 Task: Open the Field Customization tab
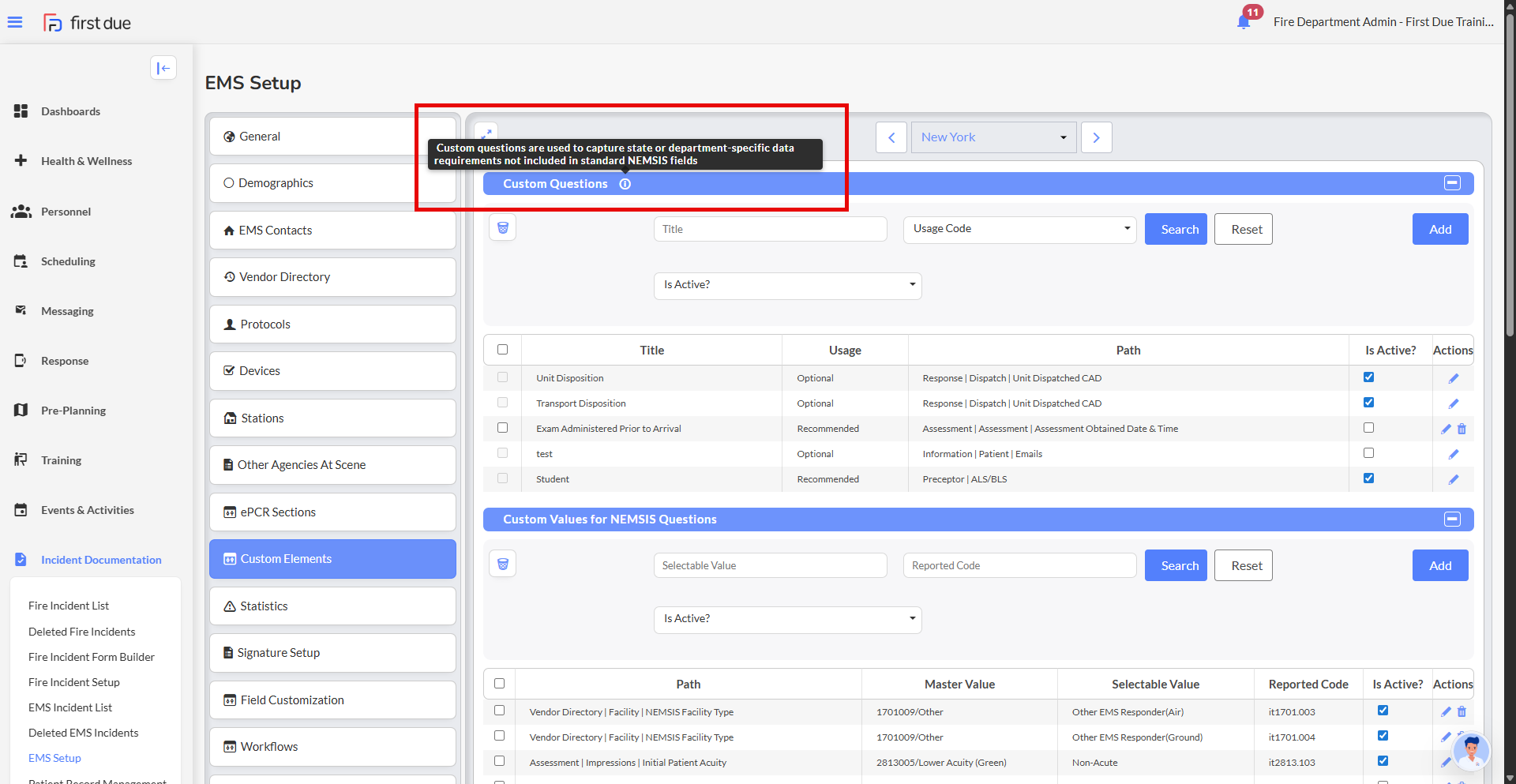tap(332, 700)
